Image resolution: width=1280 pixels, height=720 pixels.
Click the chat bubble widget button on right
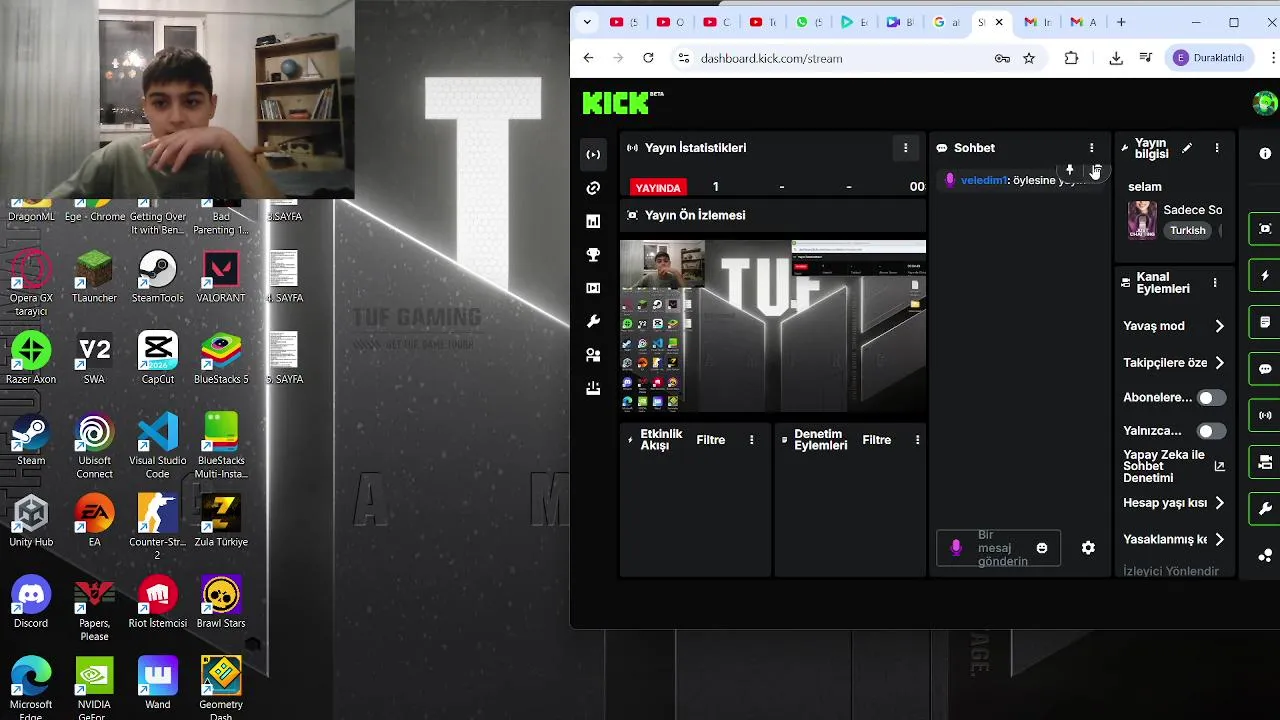pyautogui.click(x=1265, y=368)
